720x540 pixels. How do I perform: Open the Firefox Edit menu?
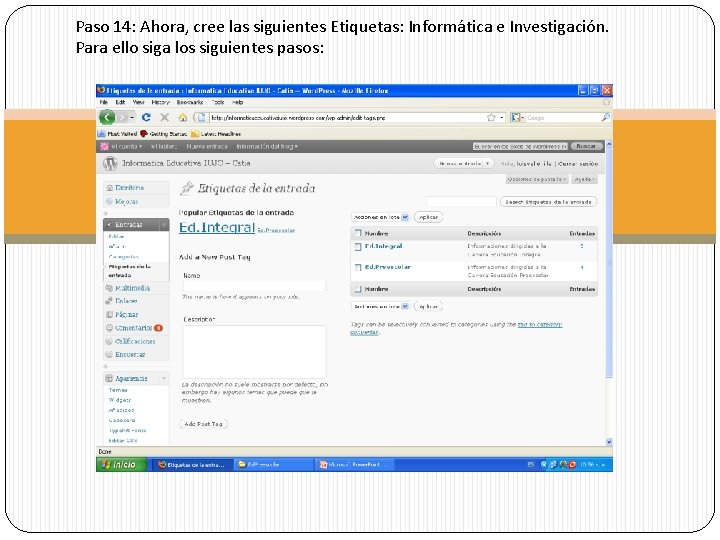120,102
